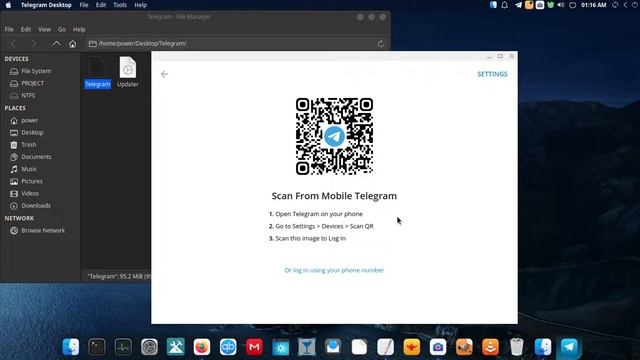The image size is (640, 360).
Task: Open File Manager's Help menu
Action: [79, 29]
